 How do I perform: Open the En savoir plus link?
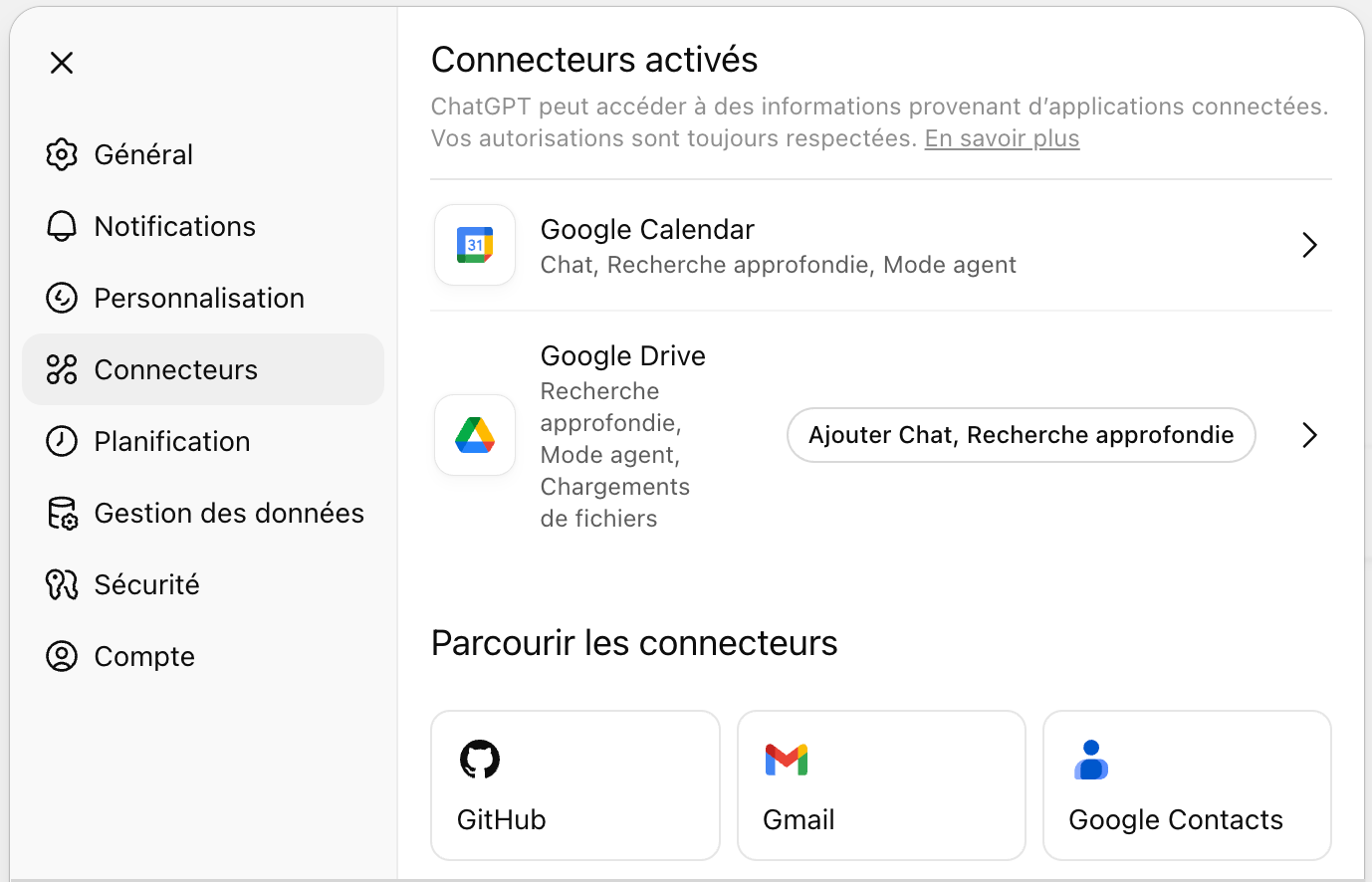[1002, 138]
